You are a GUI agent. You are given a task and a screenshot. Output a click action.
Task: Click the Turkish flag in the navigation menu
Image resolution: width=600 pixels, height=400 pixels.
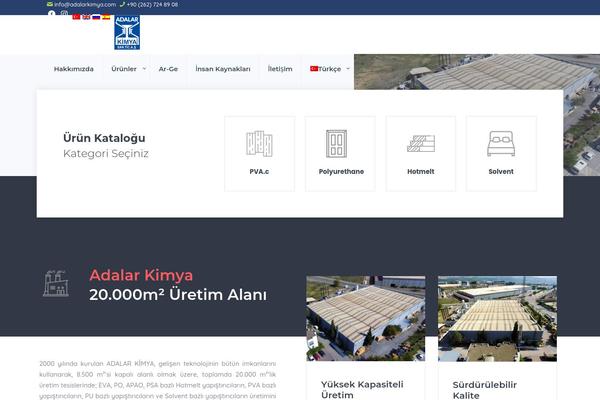click(314, 69)
